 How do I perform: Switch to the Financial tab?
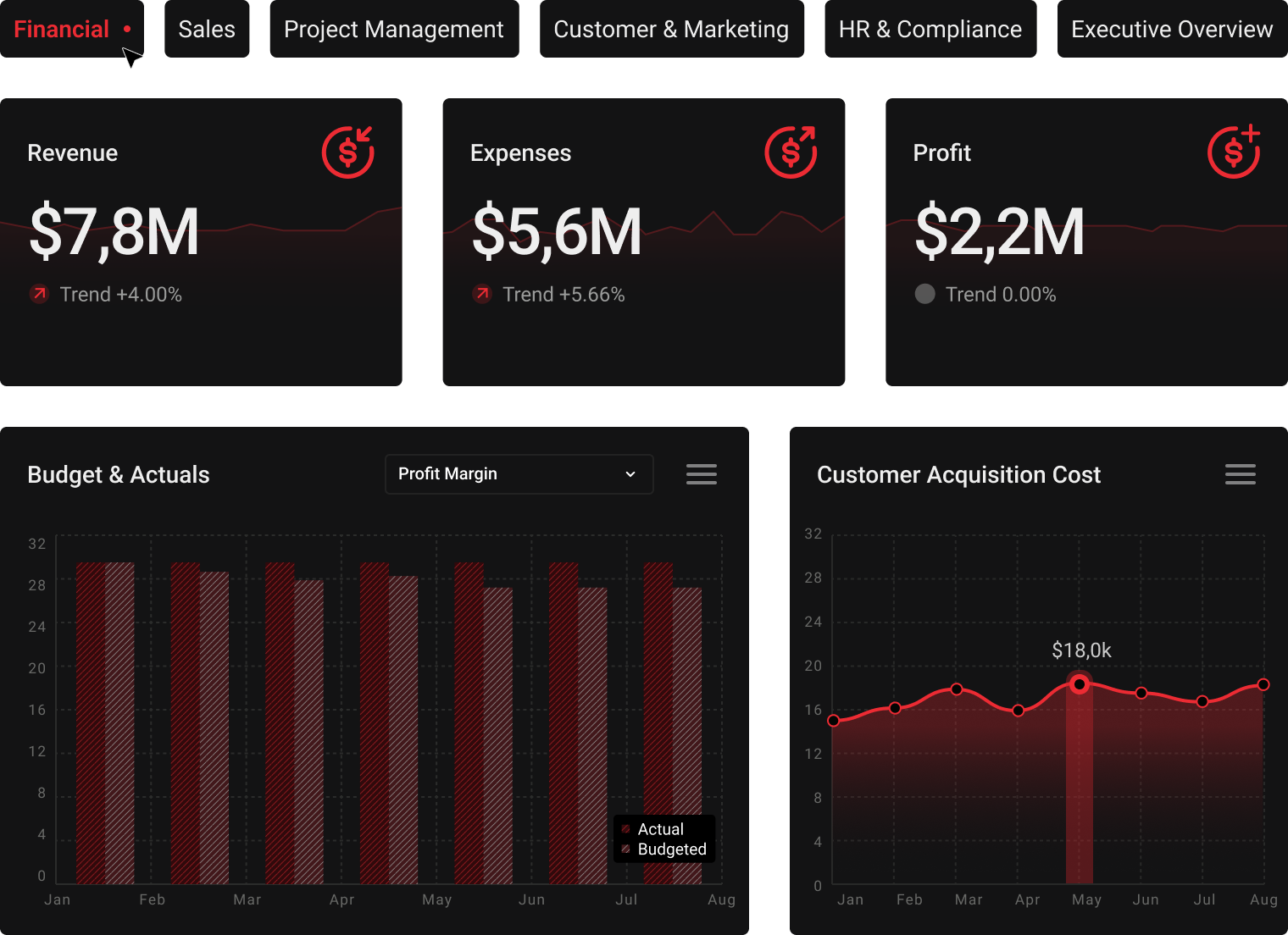point(72,29)
